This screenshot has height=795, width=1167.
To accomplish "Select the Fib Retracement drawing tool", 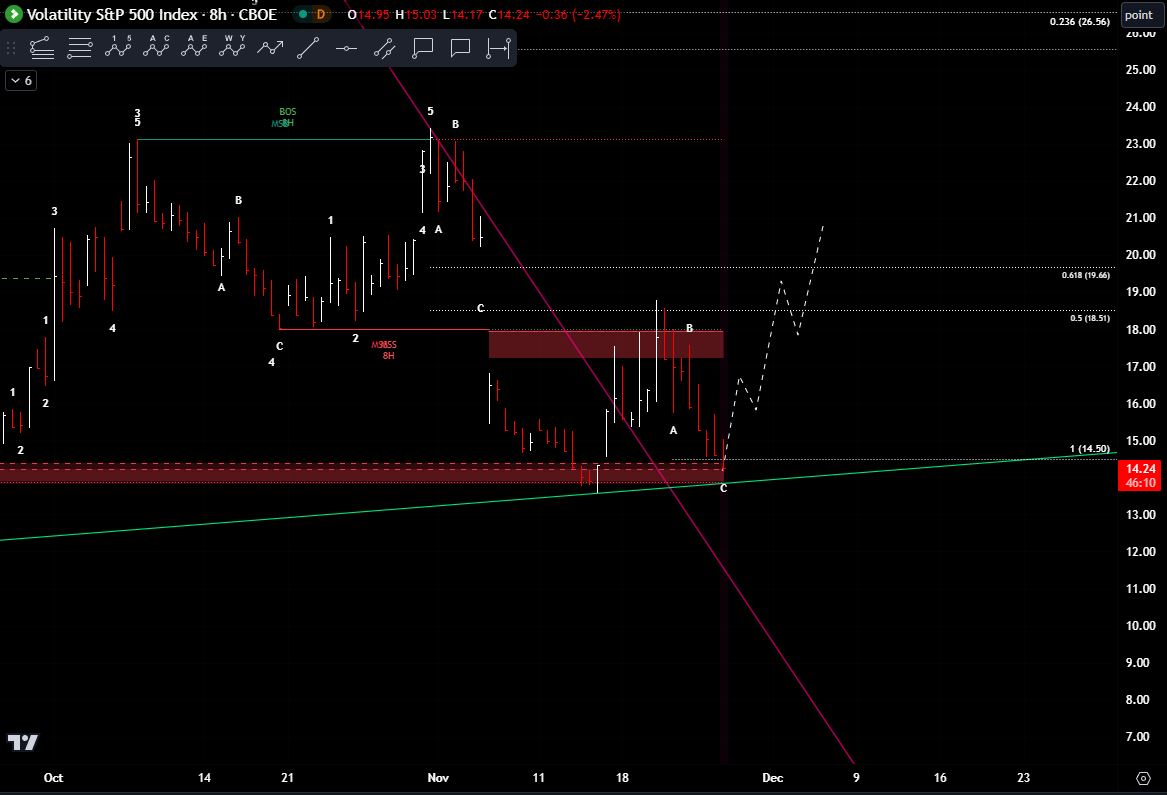I will 42,48.
